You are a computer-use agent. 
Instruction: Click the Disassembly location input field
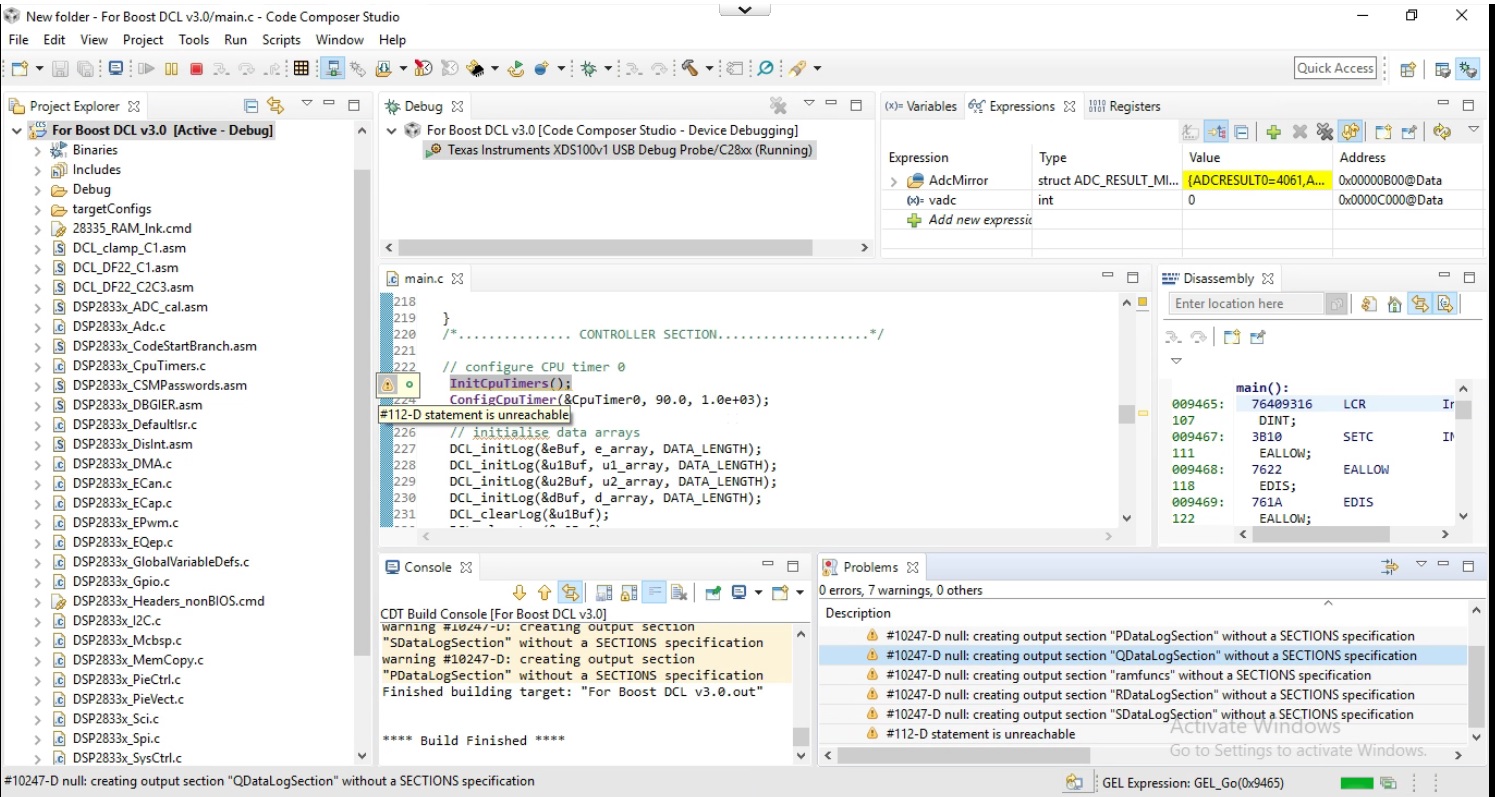[1246, 304]
